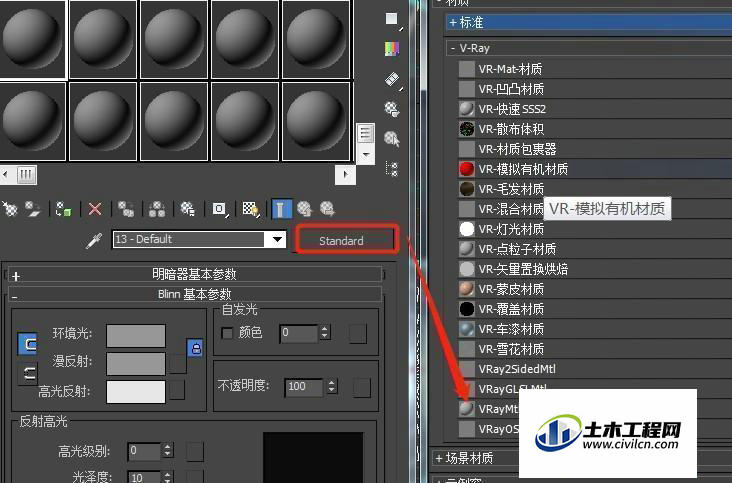Click the upper ambient-diffuse lock toggle
The height and width of the screenshot is (483, 732).
coord(27,344)
